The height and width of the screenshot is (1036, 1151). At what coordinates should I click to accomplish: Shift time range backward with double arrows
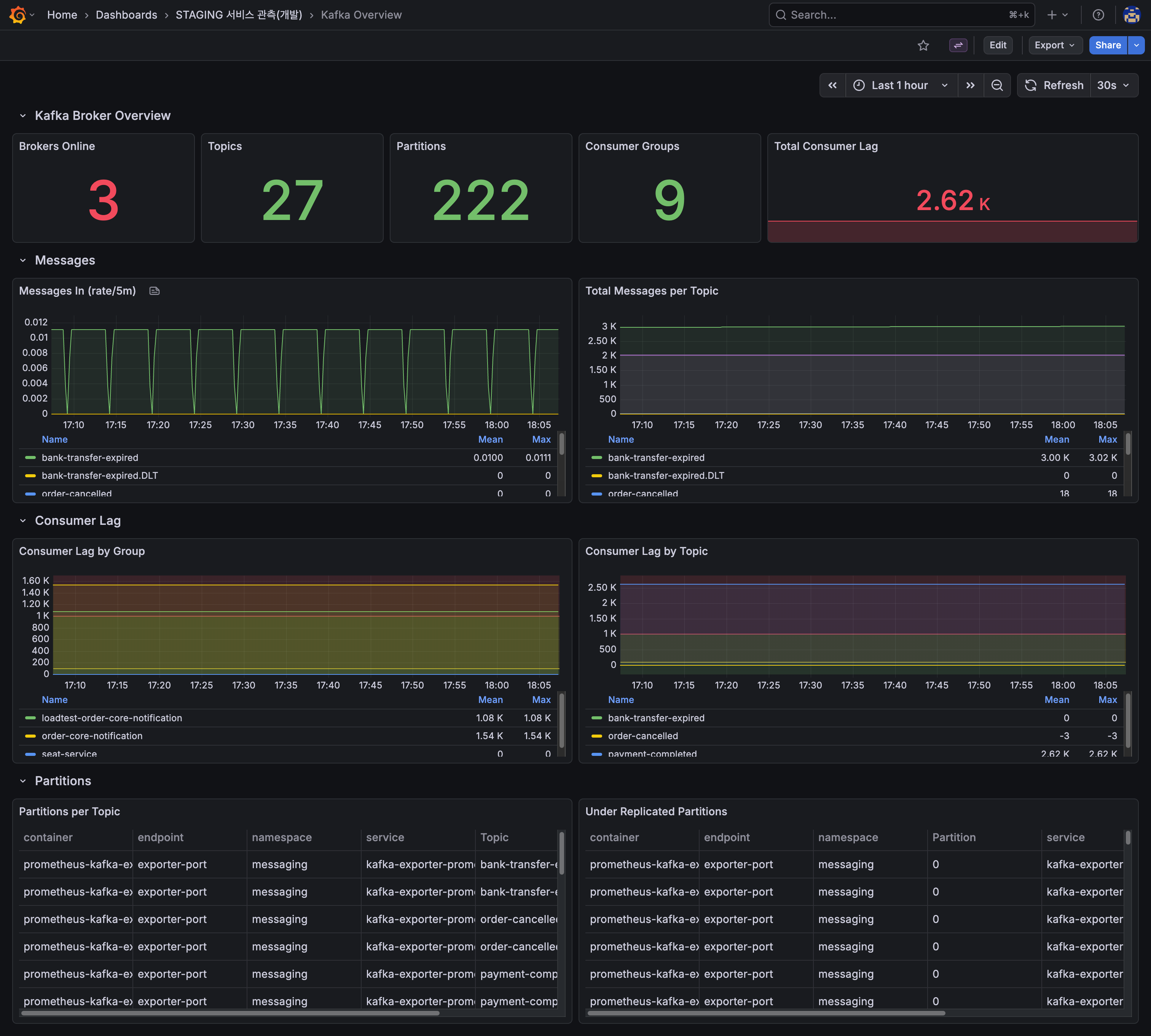(x=832, y=85)
